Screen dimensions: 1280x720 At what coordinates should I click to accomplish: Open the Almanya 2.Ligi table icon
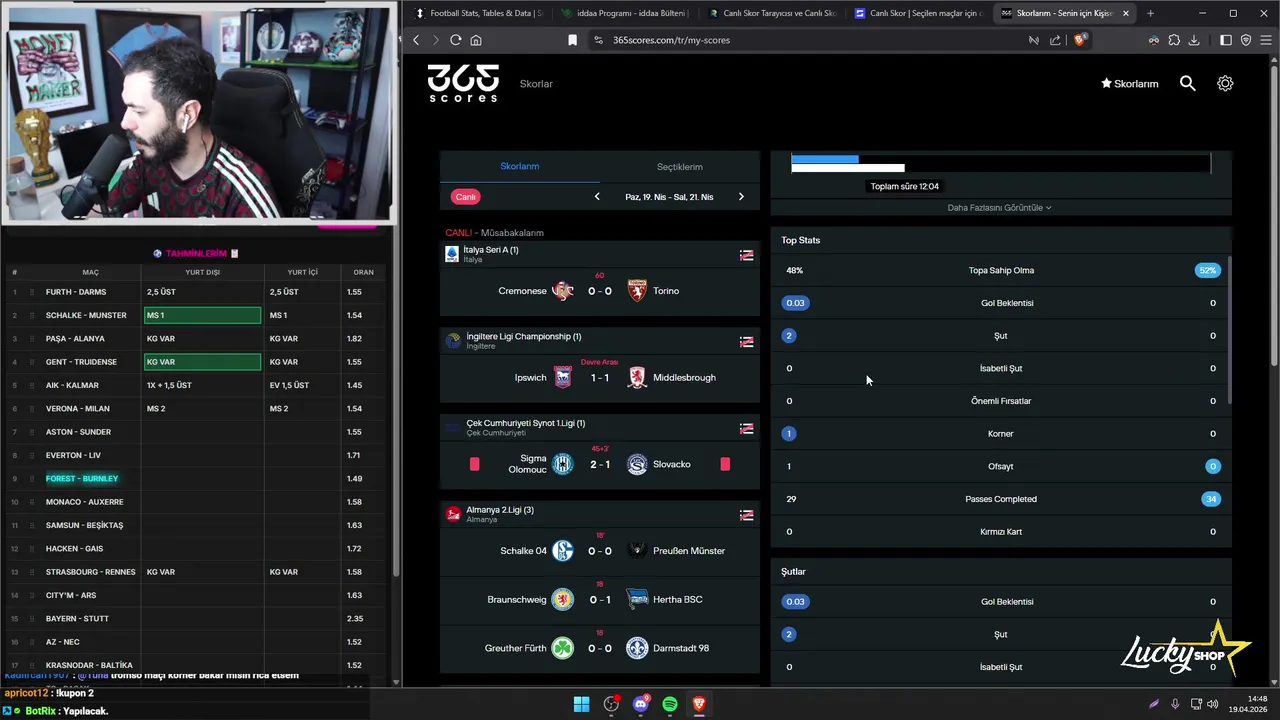(x=746, y=515)
